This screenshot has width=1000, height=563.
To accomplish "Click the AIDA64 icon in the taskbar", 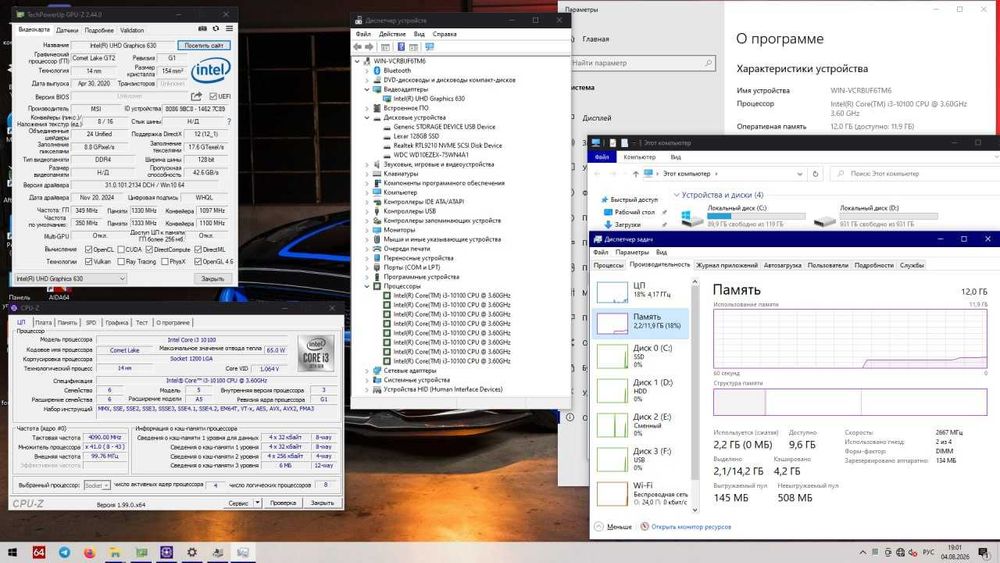I will click(x=39, y=552).
